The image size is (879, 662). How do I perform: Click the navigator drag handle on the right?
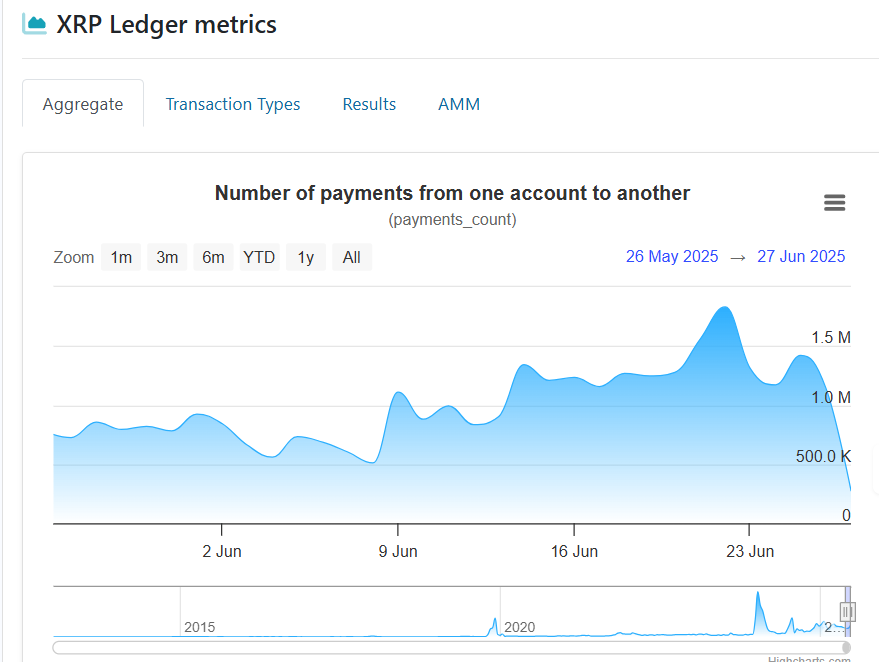point(847,611)
